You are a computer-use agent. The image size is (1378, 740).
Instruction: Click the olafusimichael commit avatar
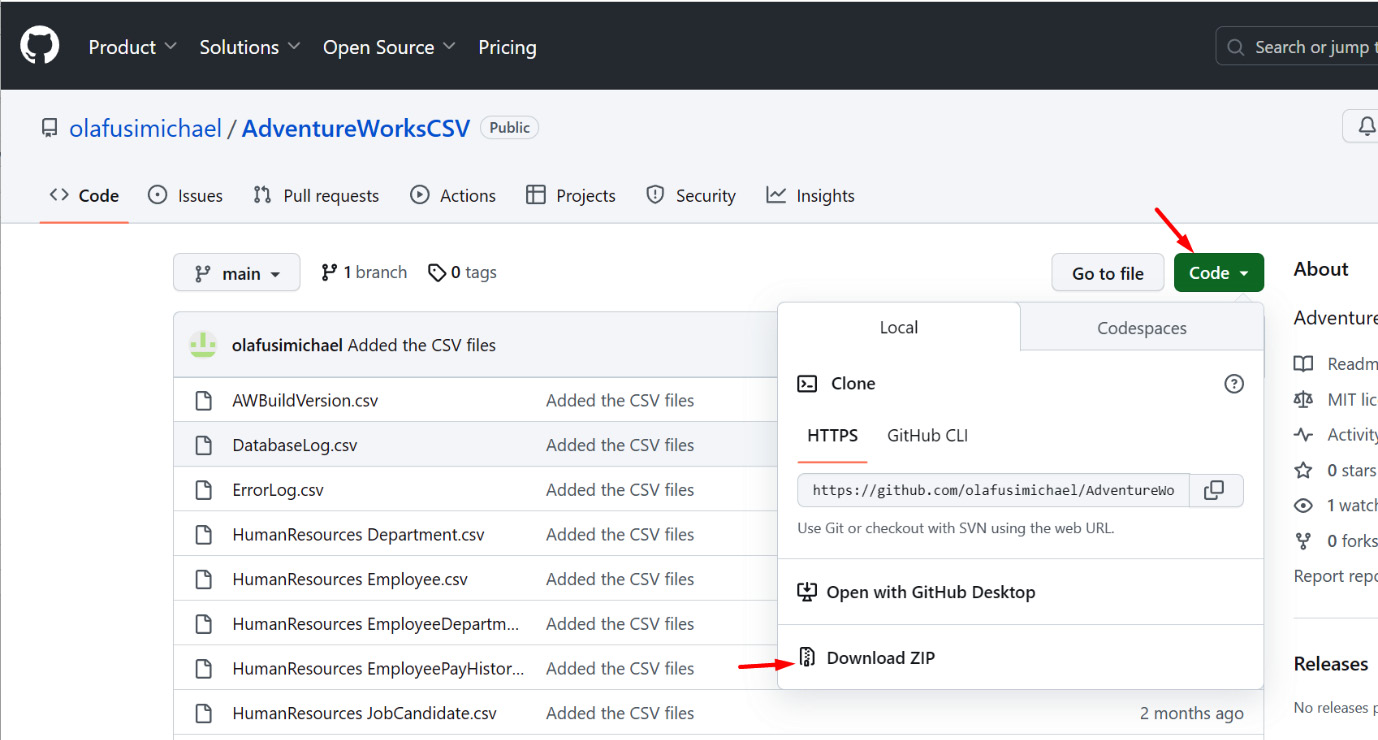pos(204,345)
